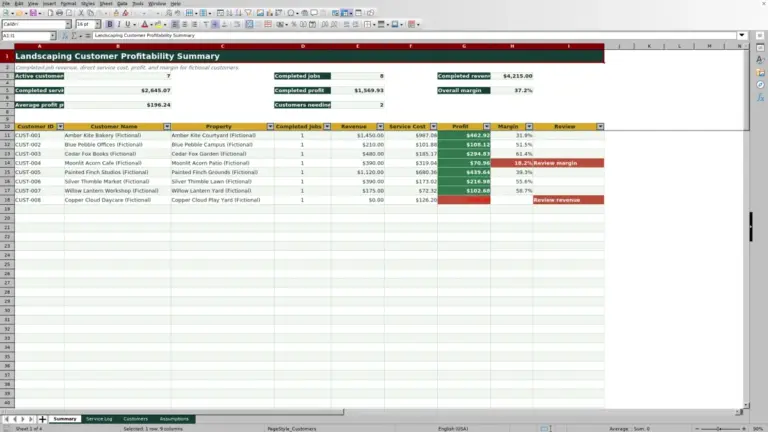Click the first sheet navigation arrow
Screen dimensions: 768x432
point(6,419)
